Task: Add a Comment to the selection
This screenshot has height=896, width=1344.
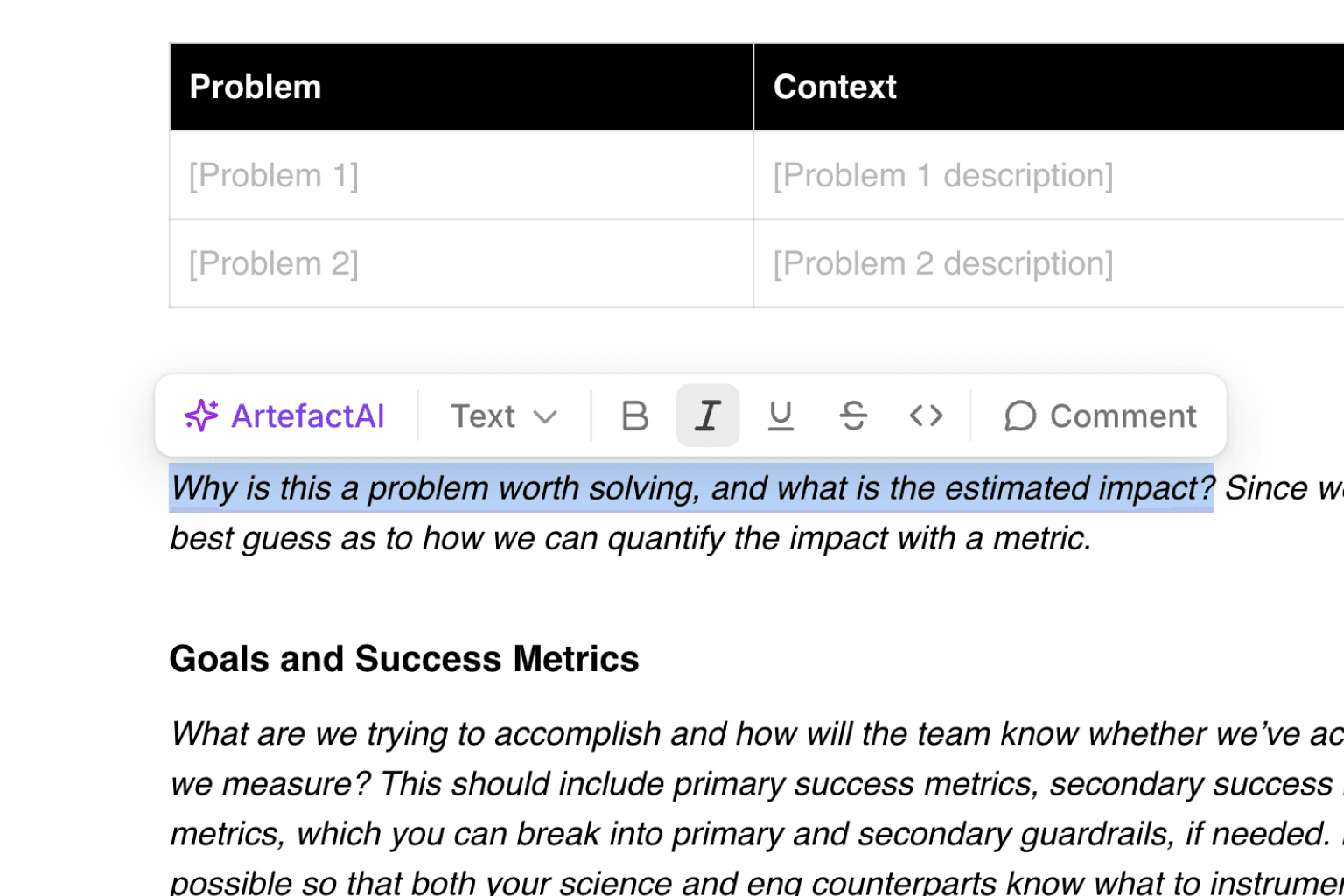Action: pyautogui.click(x=1123, y=416)
